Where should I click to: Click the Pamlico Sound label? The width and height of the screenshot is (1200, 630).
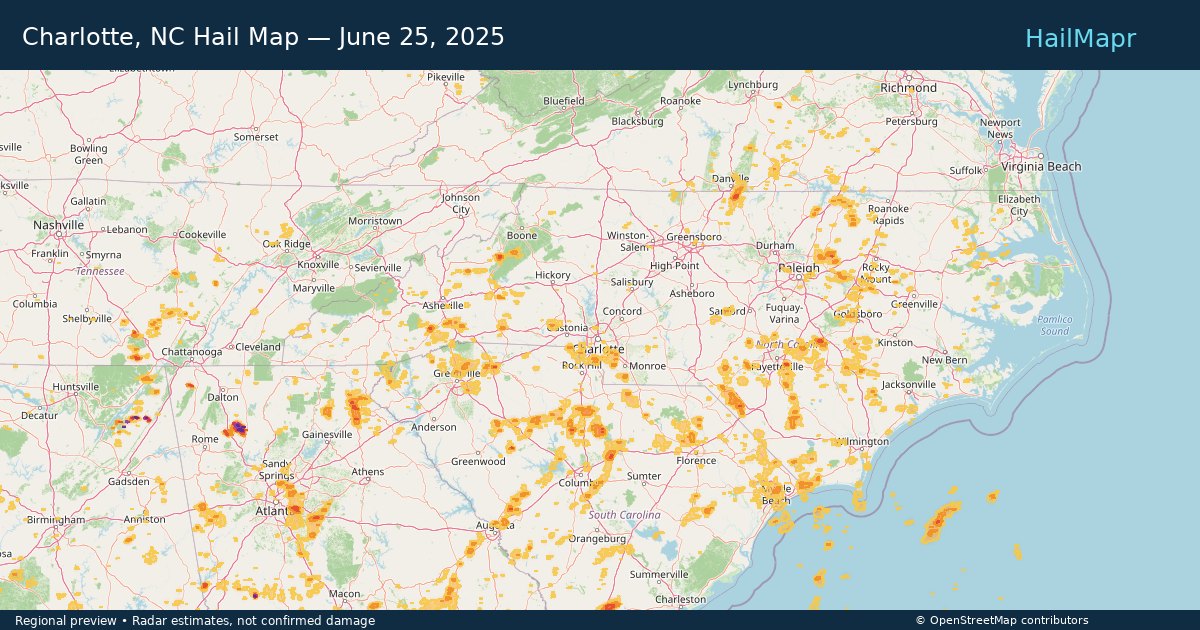click(x=1054, y=325)
